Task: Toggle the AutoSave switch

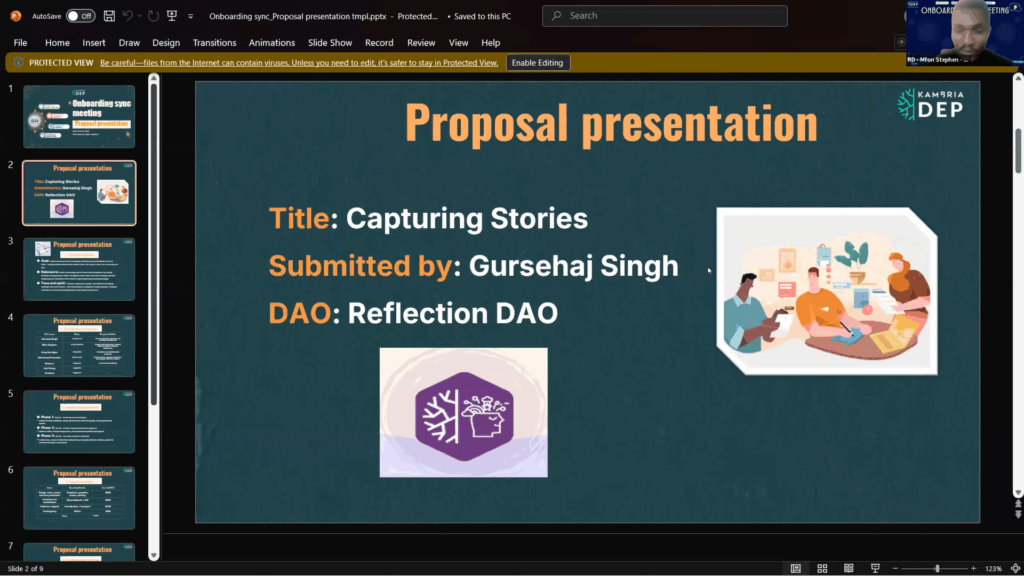Action: [80, 16]
